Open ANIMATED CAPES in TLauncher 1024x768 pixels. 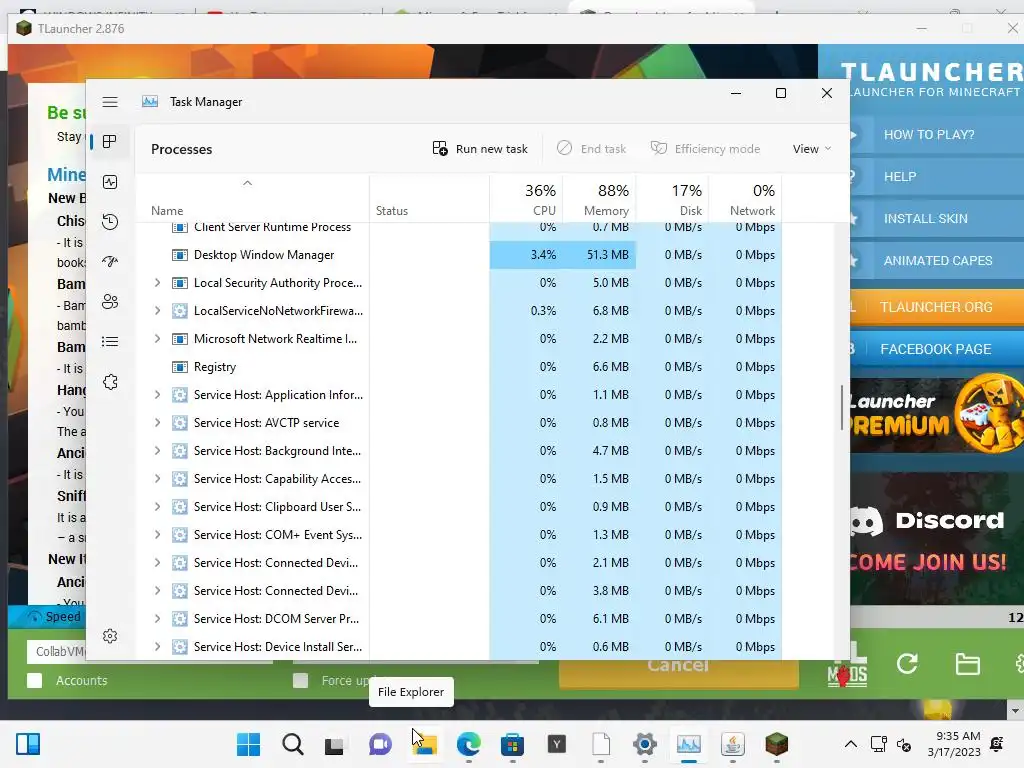click(x=936, y=261)
